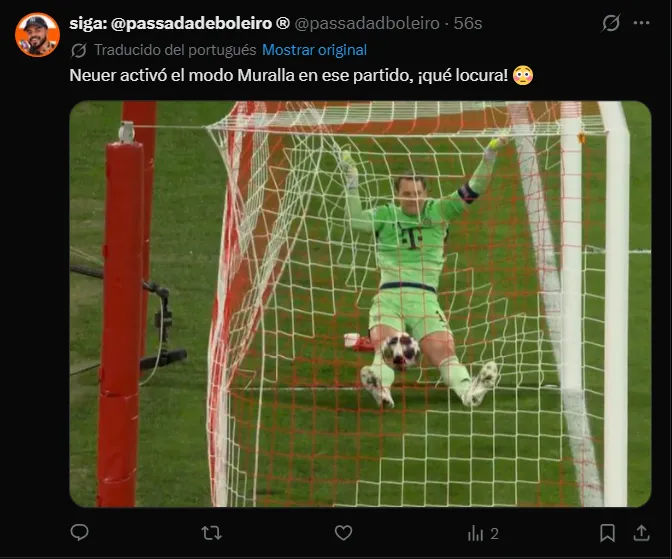Click the view count number 2
The height and width of the screenshot is (559, 672).
point(494,534)
